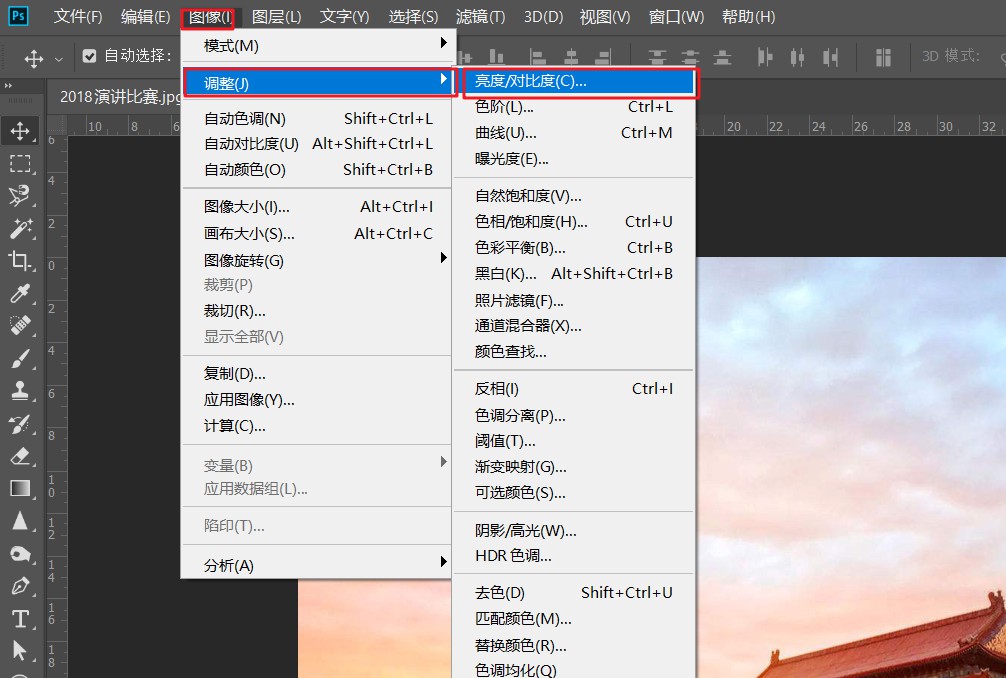
Task: Select the Pen tool
Action: pos(20,586)
